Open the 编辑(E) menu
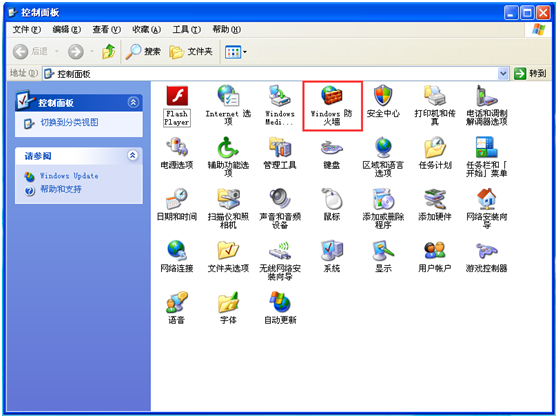 point(67,30)
